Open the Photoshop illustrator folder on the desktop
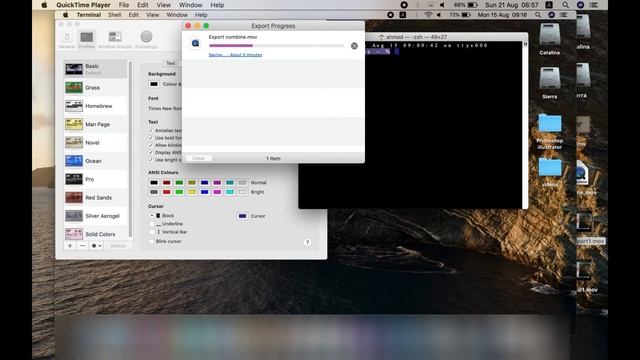This screenshot has height=360, width=640. coord(549,131)
